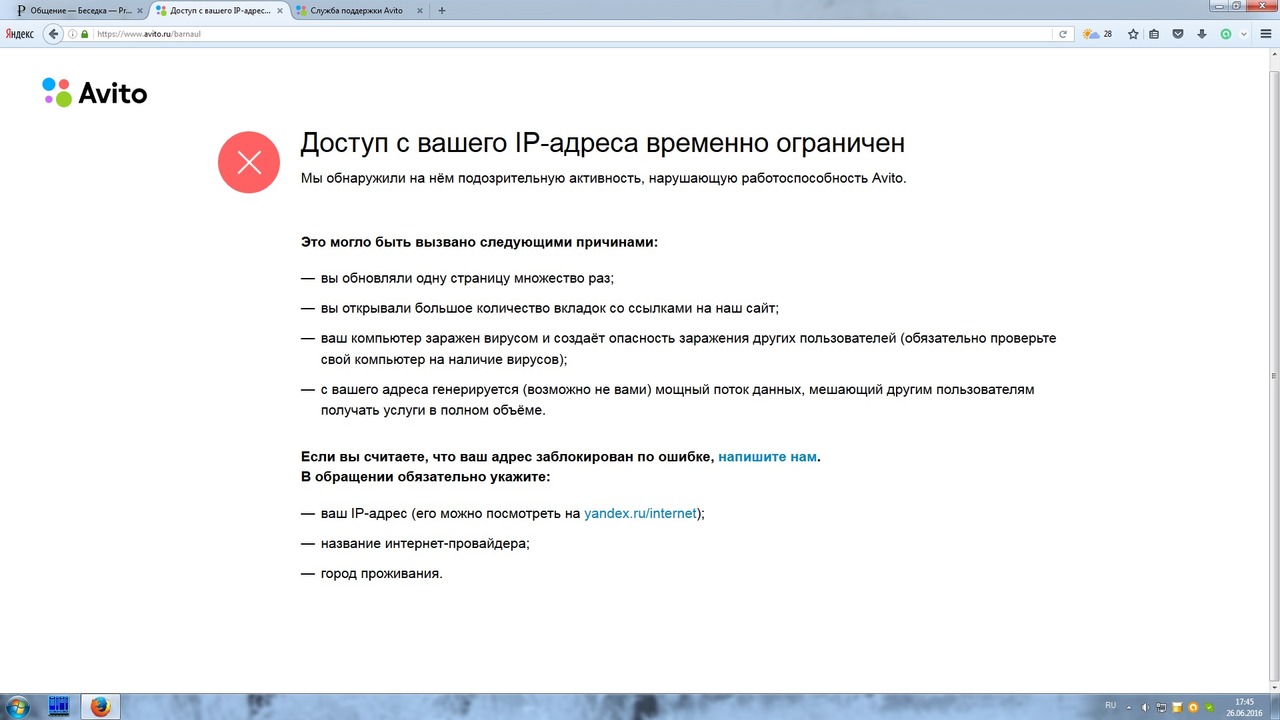This screenshot has width=1280, height=720.
Task: Close the Служба поддержки Avito tab
Action: coord(420,10)
